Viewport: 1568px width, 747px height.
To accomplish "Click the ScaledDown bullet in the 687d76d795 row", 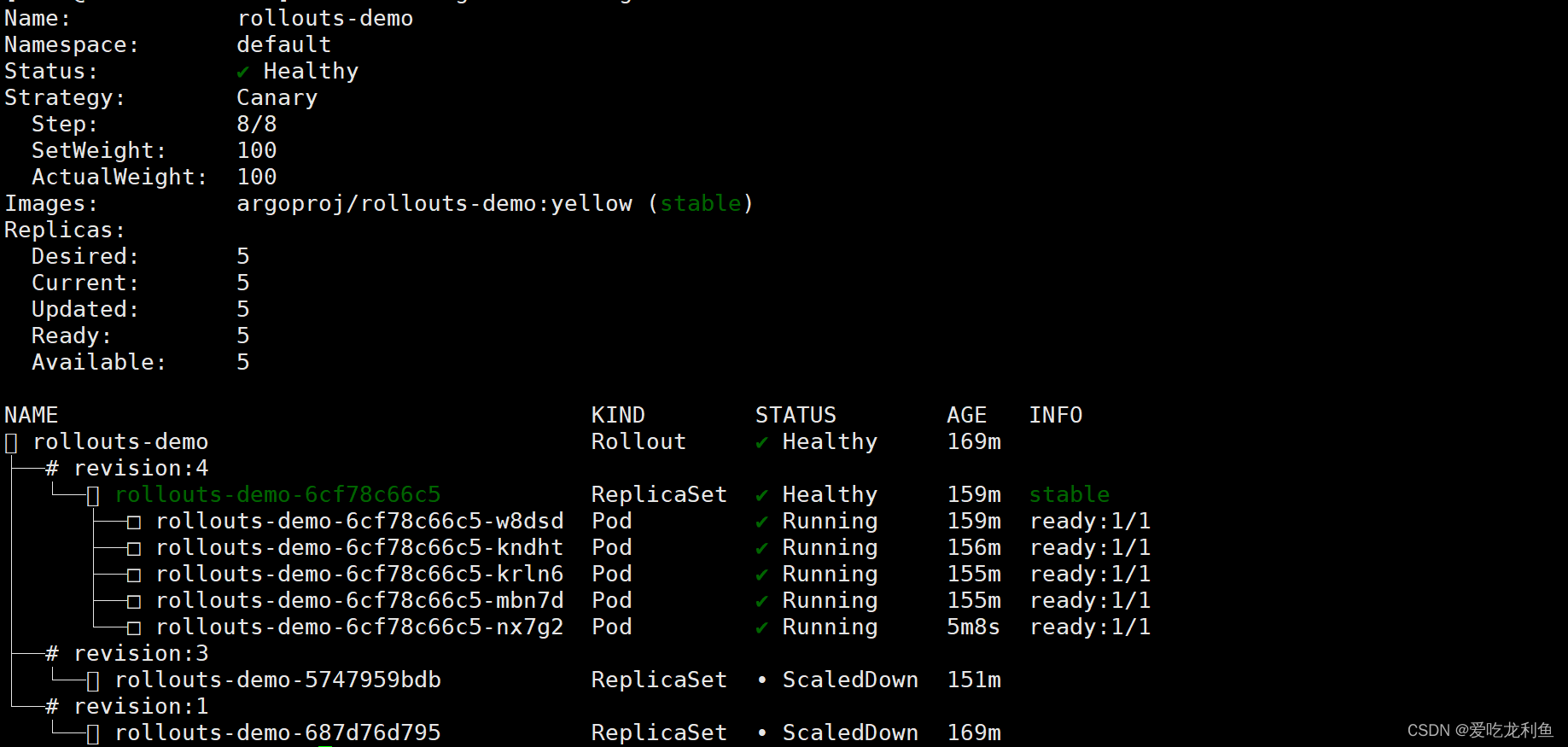I will point(762,733).
